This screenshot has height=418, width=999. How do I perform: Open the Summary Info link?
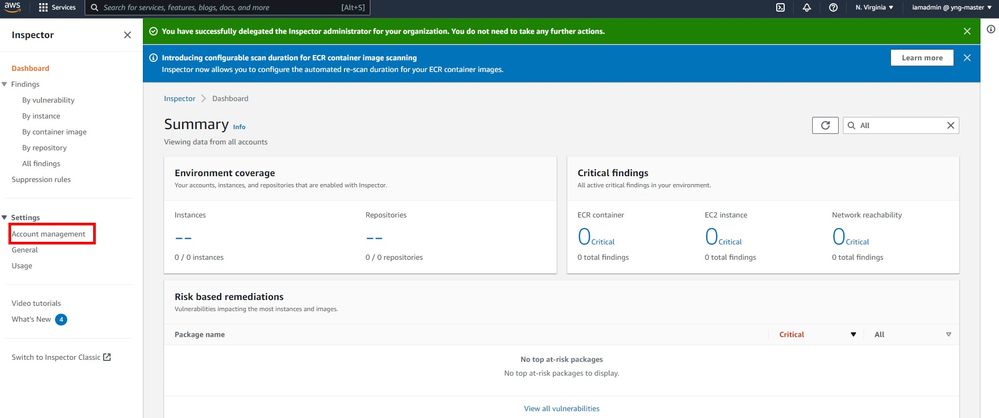tap(239, 127)
